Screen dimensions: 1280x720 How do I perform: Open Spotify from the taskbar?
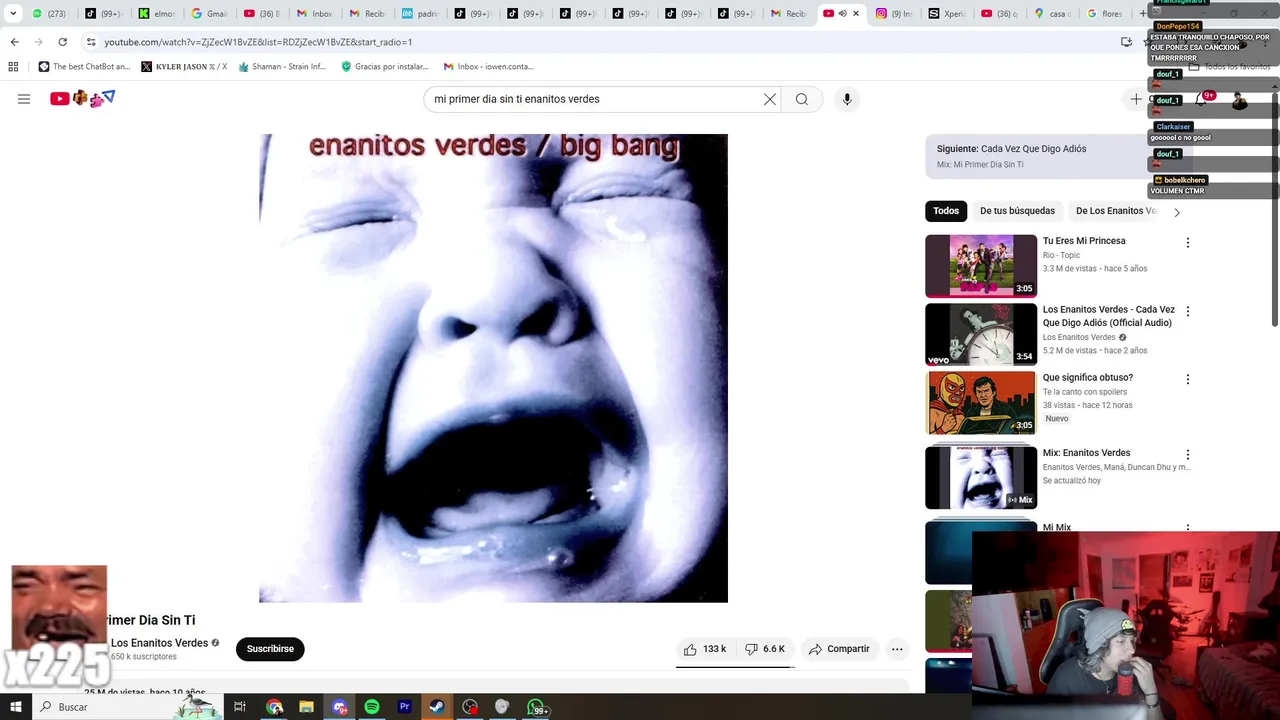[x=372, y=707]
